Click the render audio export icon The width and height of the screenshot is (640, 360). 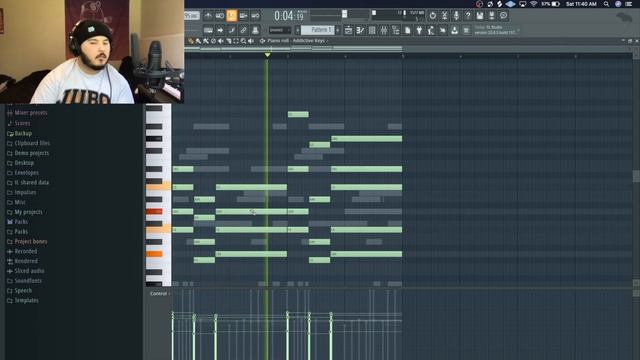click(x=492, y=16)
